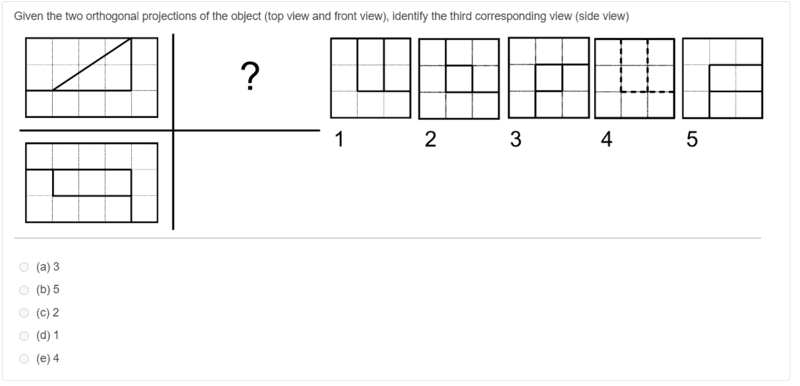This screenshot has width=800, height=386.
Task: Select radio button for option (d) 1
Action: pyautogui.click(x=23, y=336)
